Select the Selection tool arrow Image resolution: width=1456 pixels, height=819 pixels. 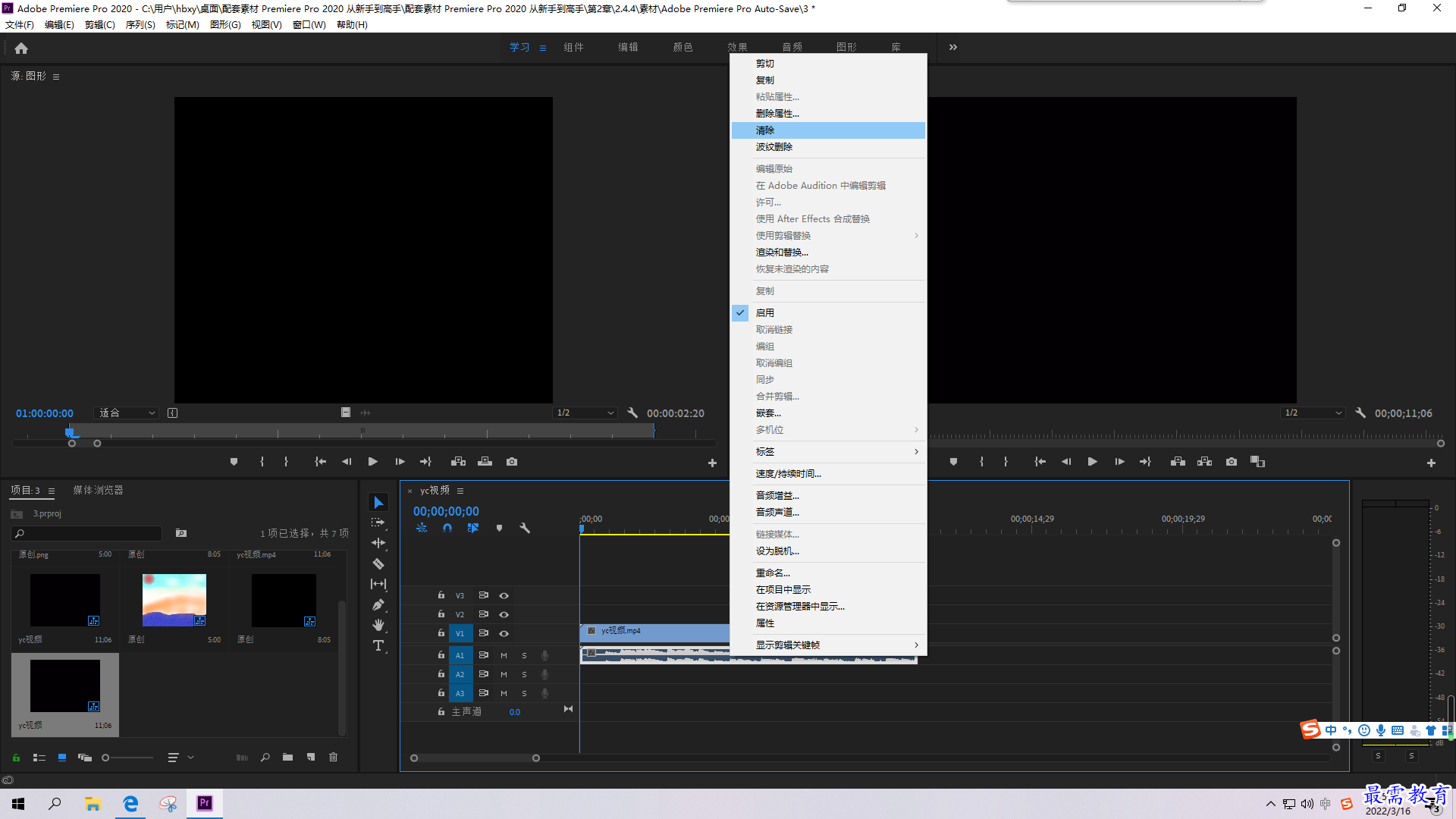point(378,503)
